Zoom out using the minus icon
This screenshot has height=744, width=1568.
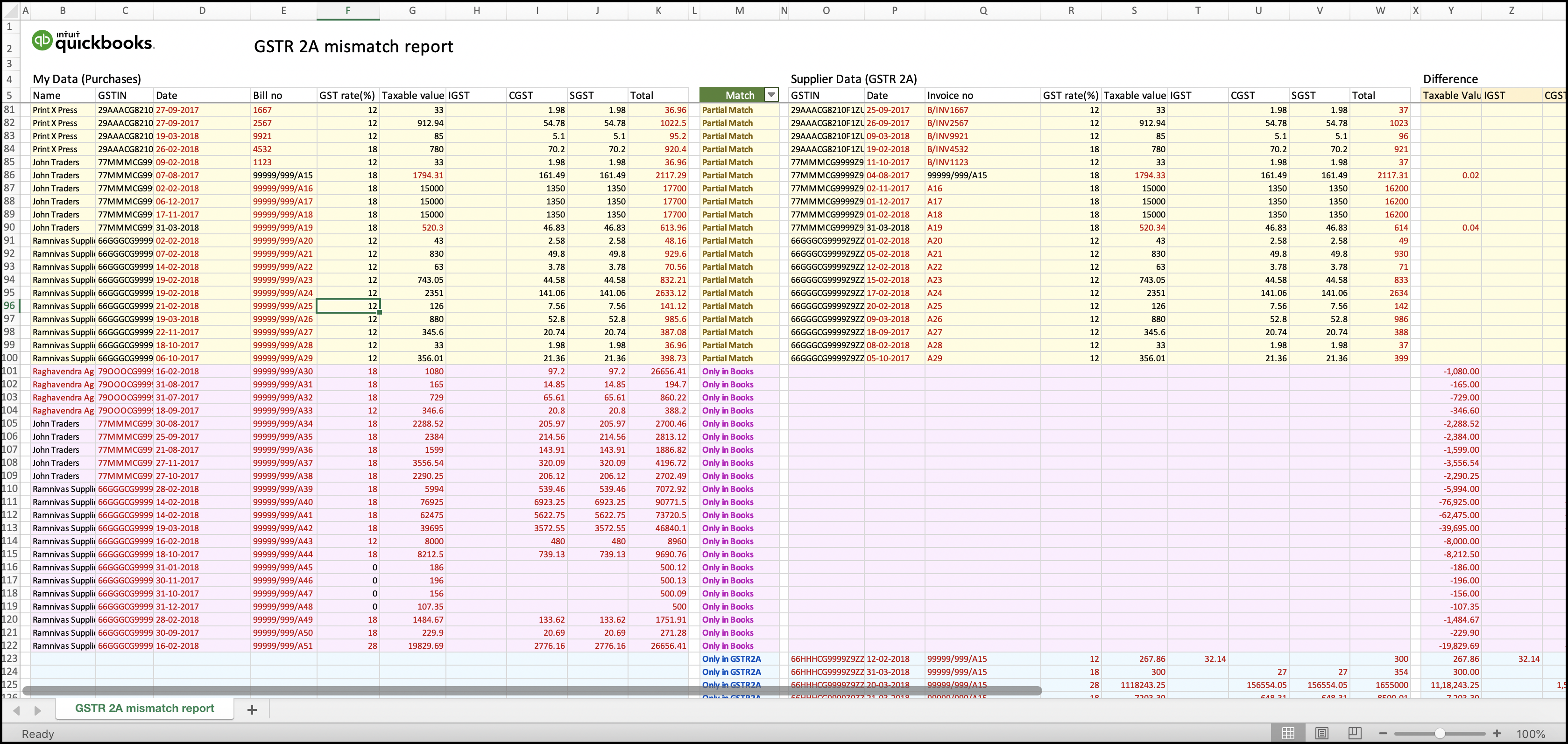pyautogui.click(x=1383, y=732)
